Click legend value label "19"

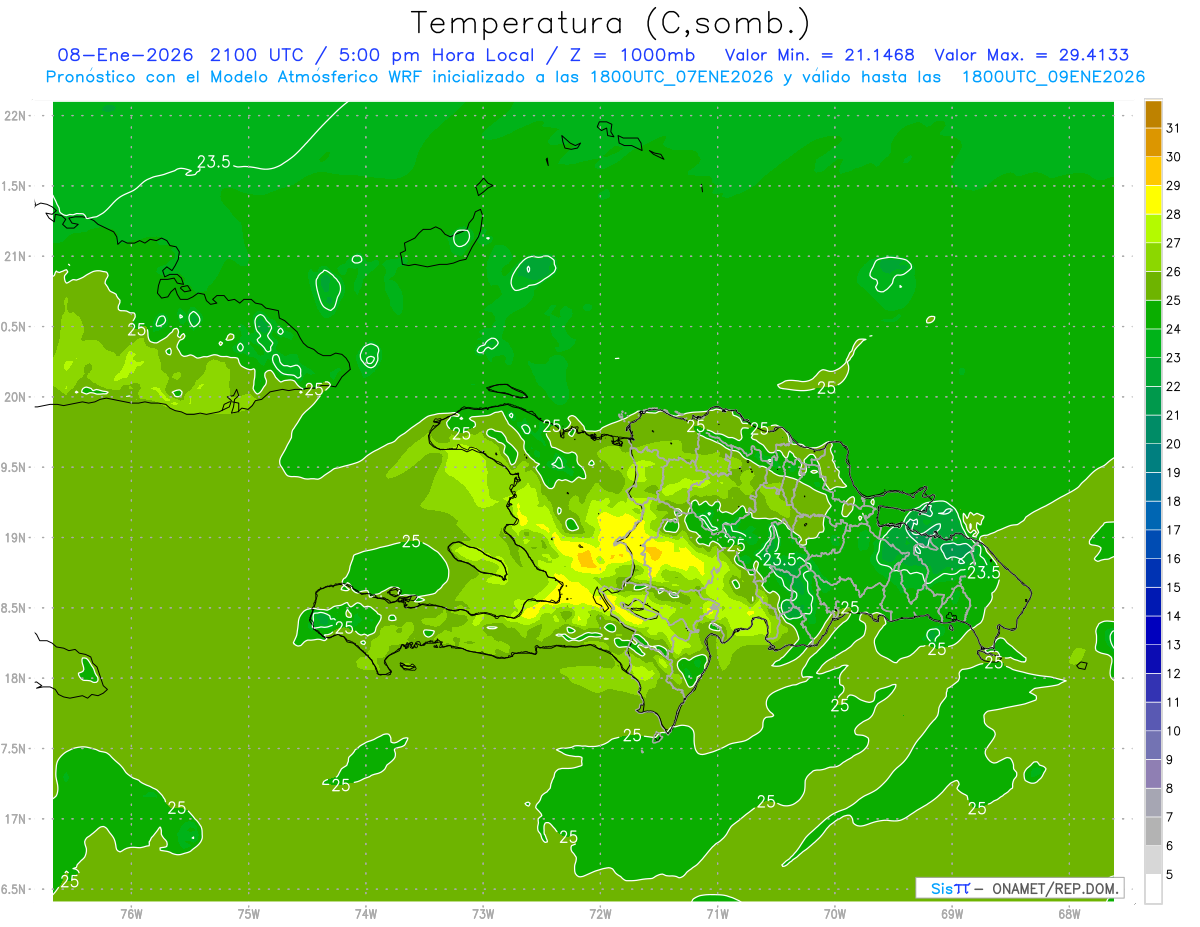pos(1174,473)
